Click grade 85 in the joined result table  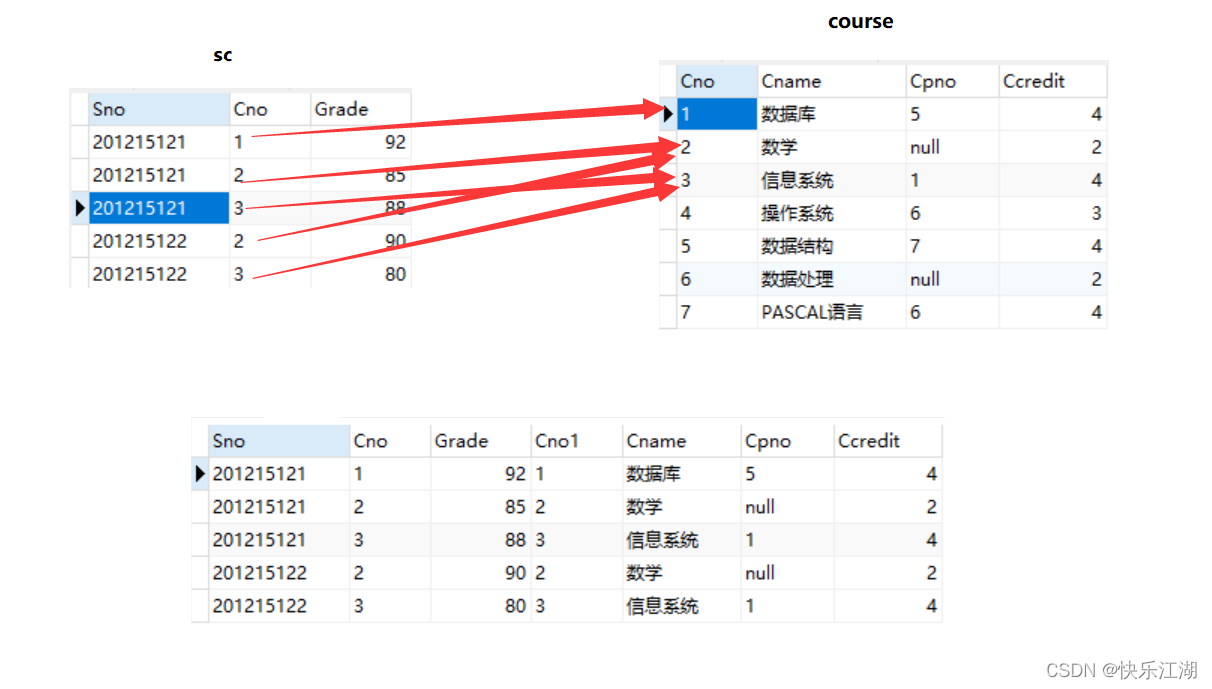click(480, 507)
